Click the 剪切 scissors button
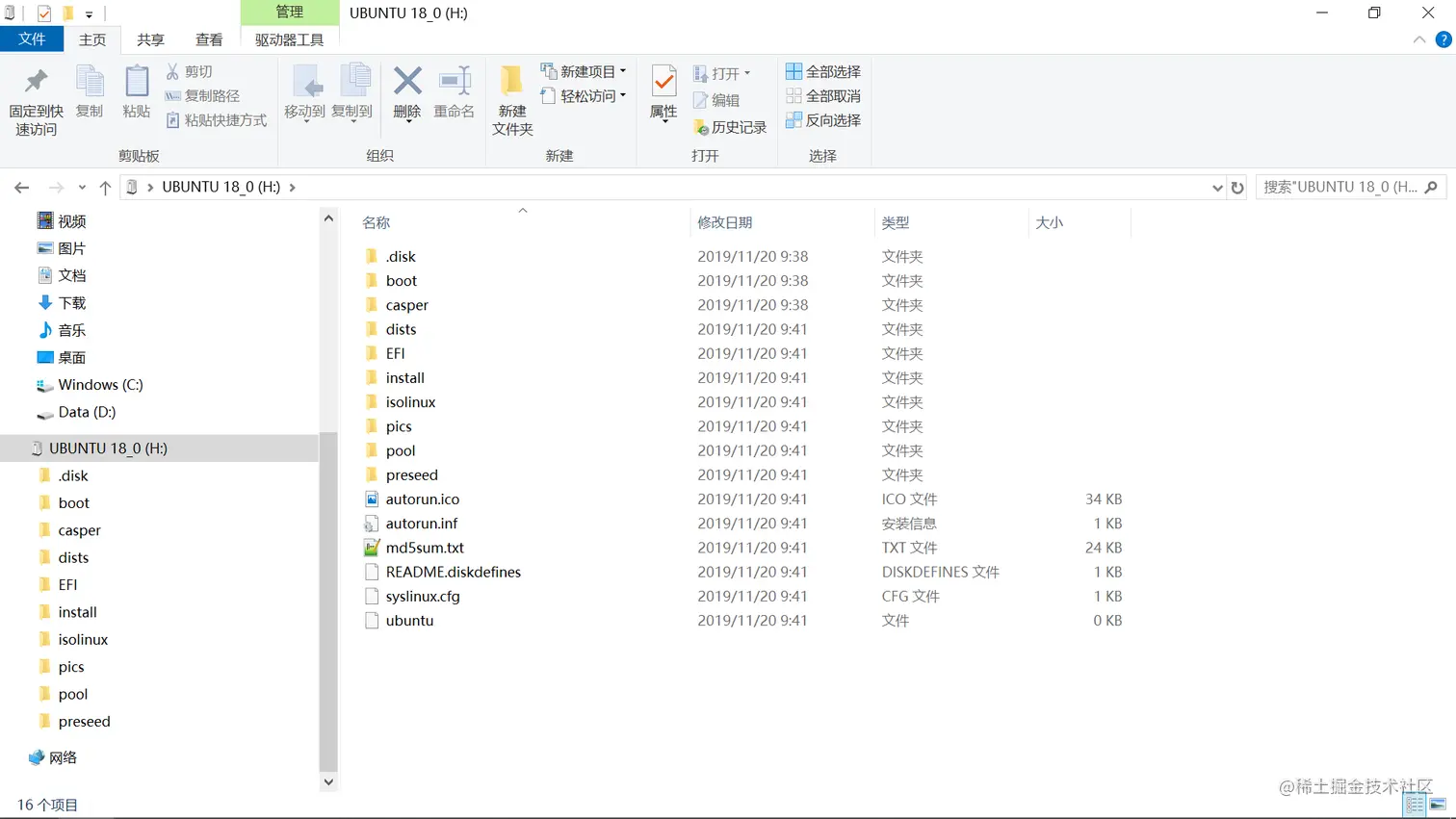This screenshot has height=819, width=1456. point(190,72)
